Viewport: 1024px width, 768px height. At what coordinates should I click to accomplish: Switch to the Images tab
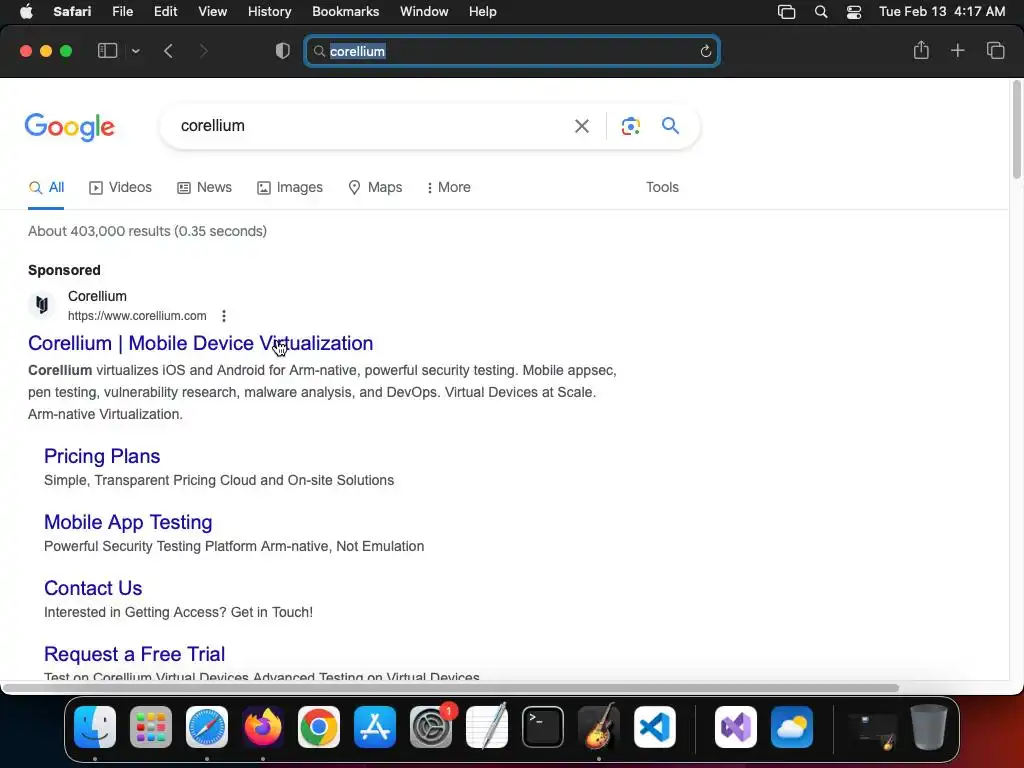290,187
